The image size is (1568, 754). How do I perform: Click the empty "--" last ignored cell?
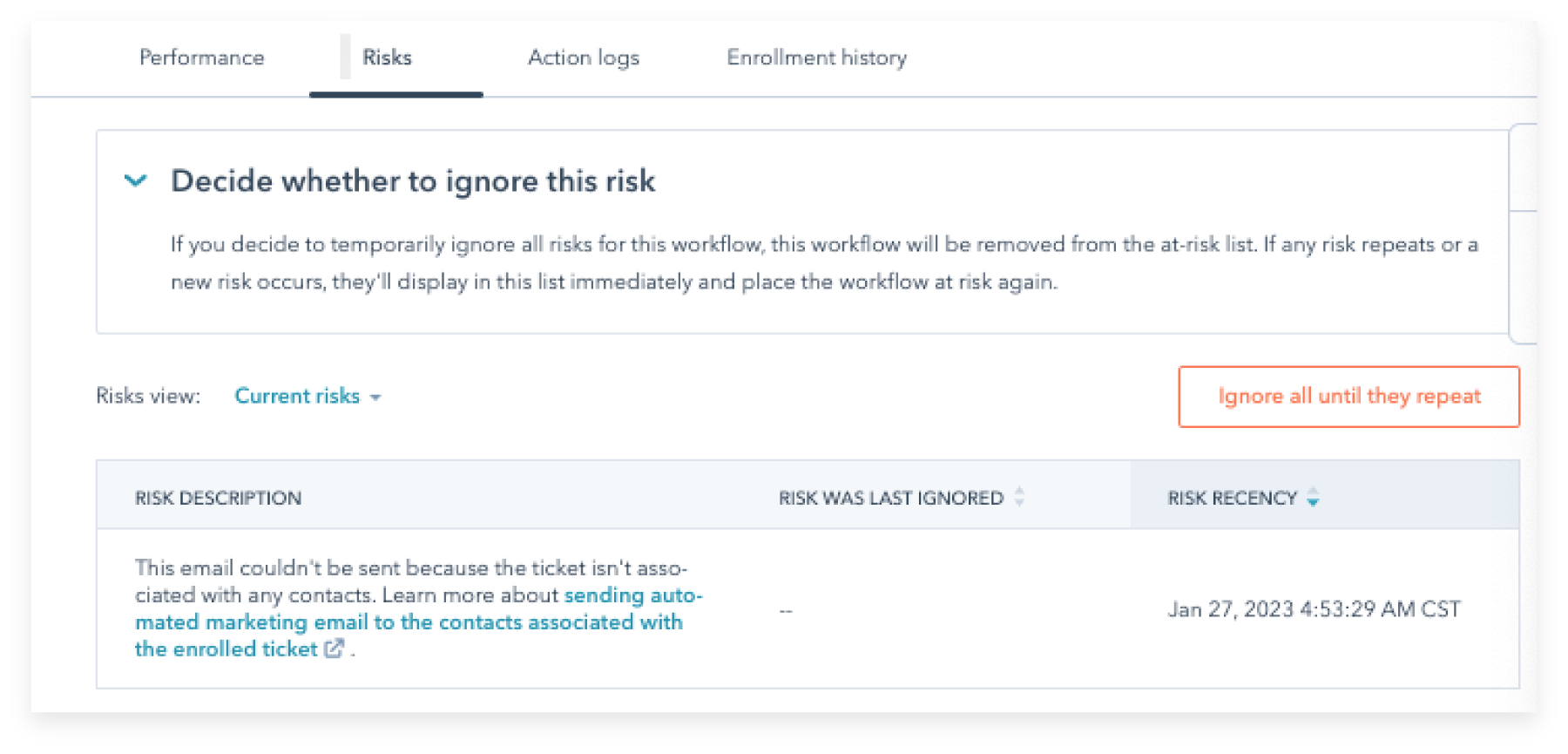786,610
